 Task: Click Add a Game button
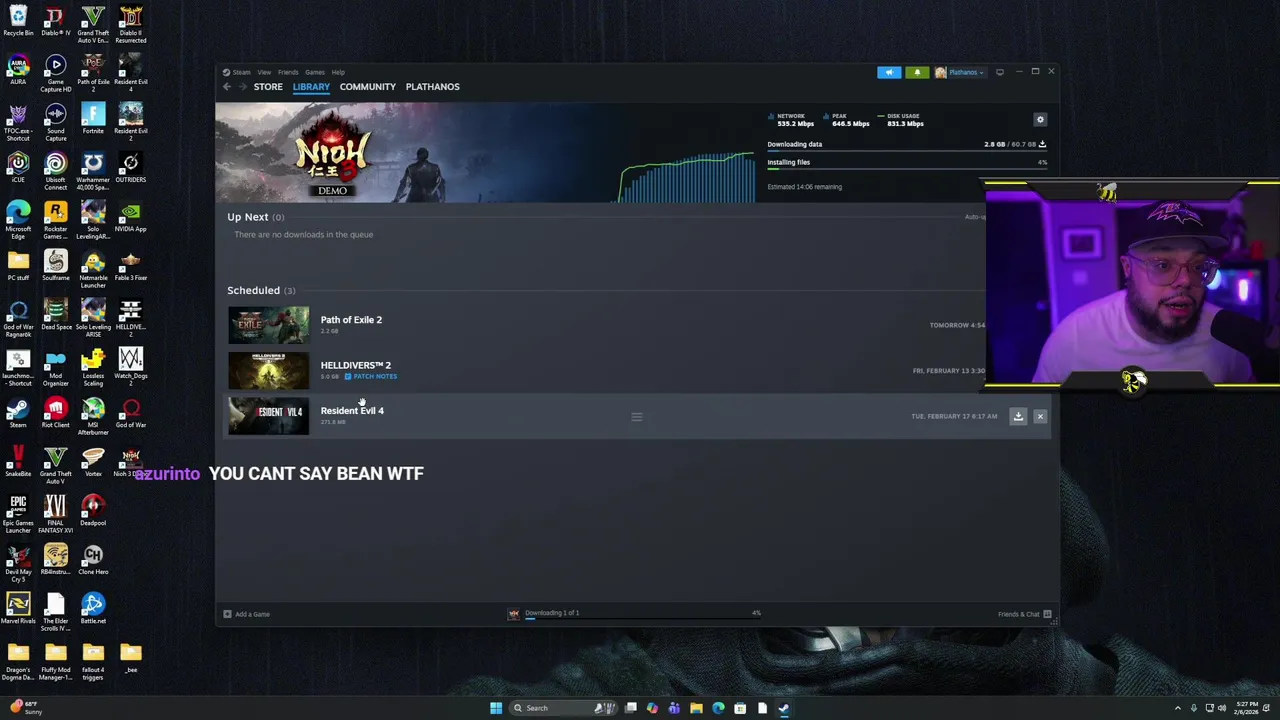coord(247,614)
